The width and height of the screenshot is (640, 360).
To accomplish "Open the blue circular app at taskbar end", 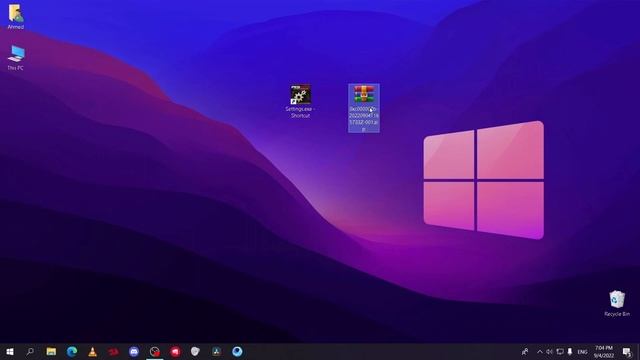I will [x=237, y=351].
